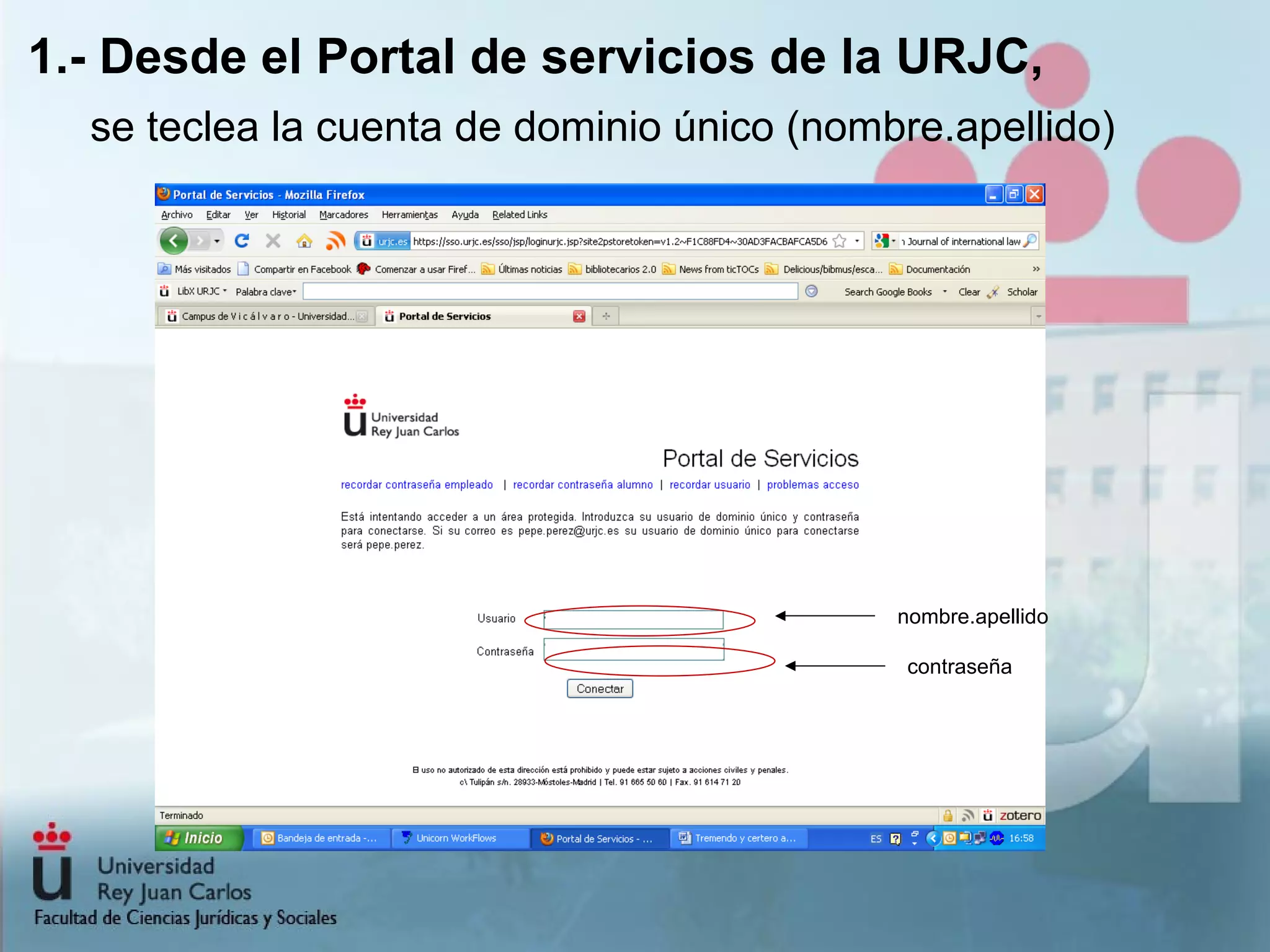The height and width of the screenshot is (952, 1270).
Task: Expand the back/forward history dropdown arrow
Action: [x=217, y=241]
